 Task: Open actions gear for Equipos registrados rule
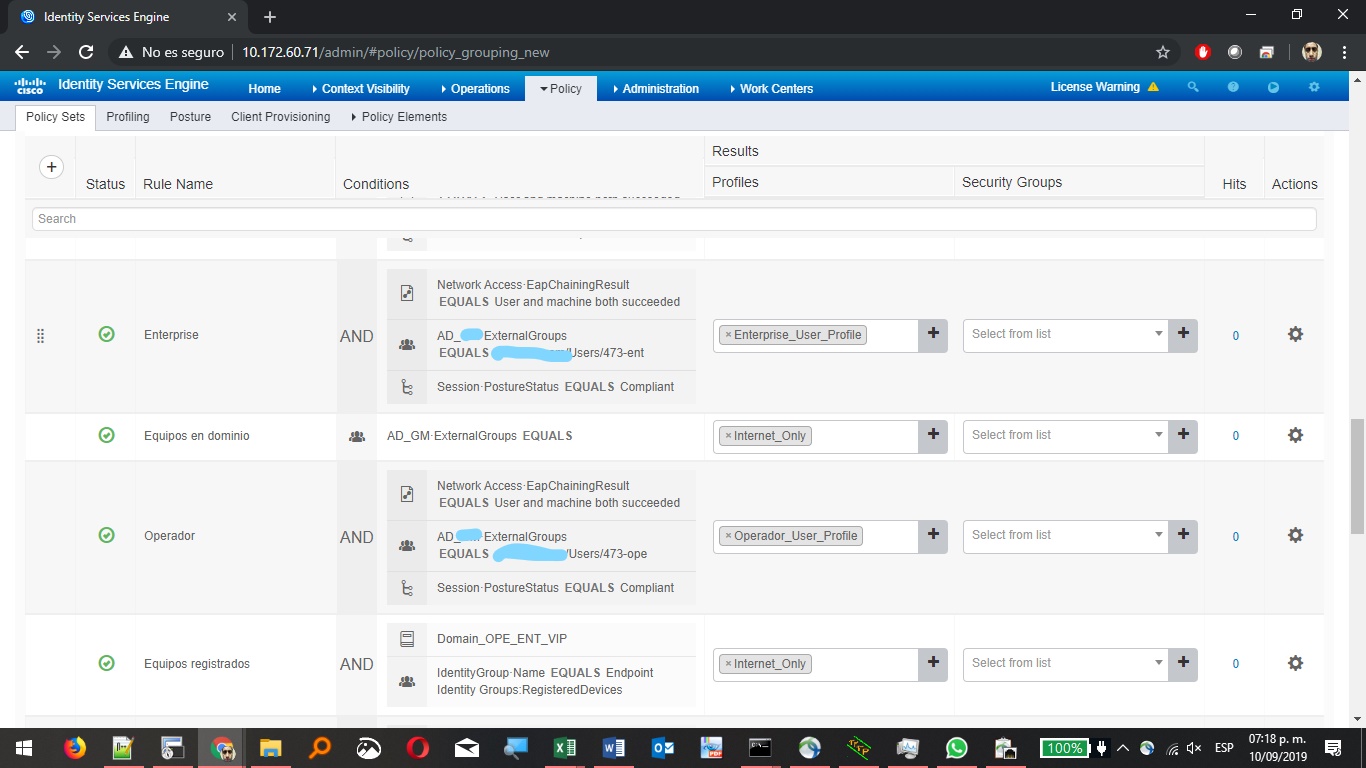[1295, 663]
